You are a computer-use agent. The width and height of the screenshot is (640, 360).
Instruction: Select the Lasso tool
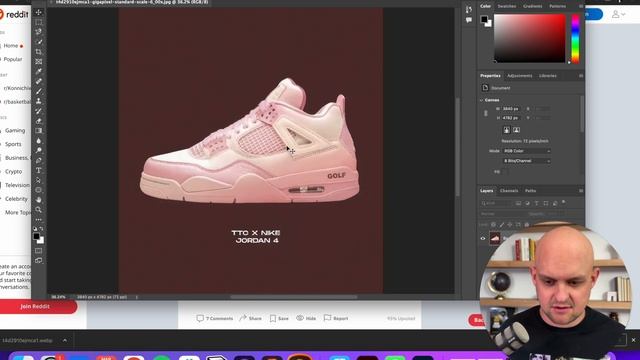click(x=39, y=32)
